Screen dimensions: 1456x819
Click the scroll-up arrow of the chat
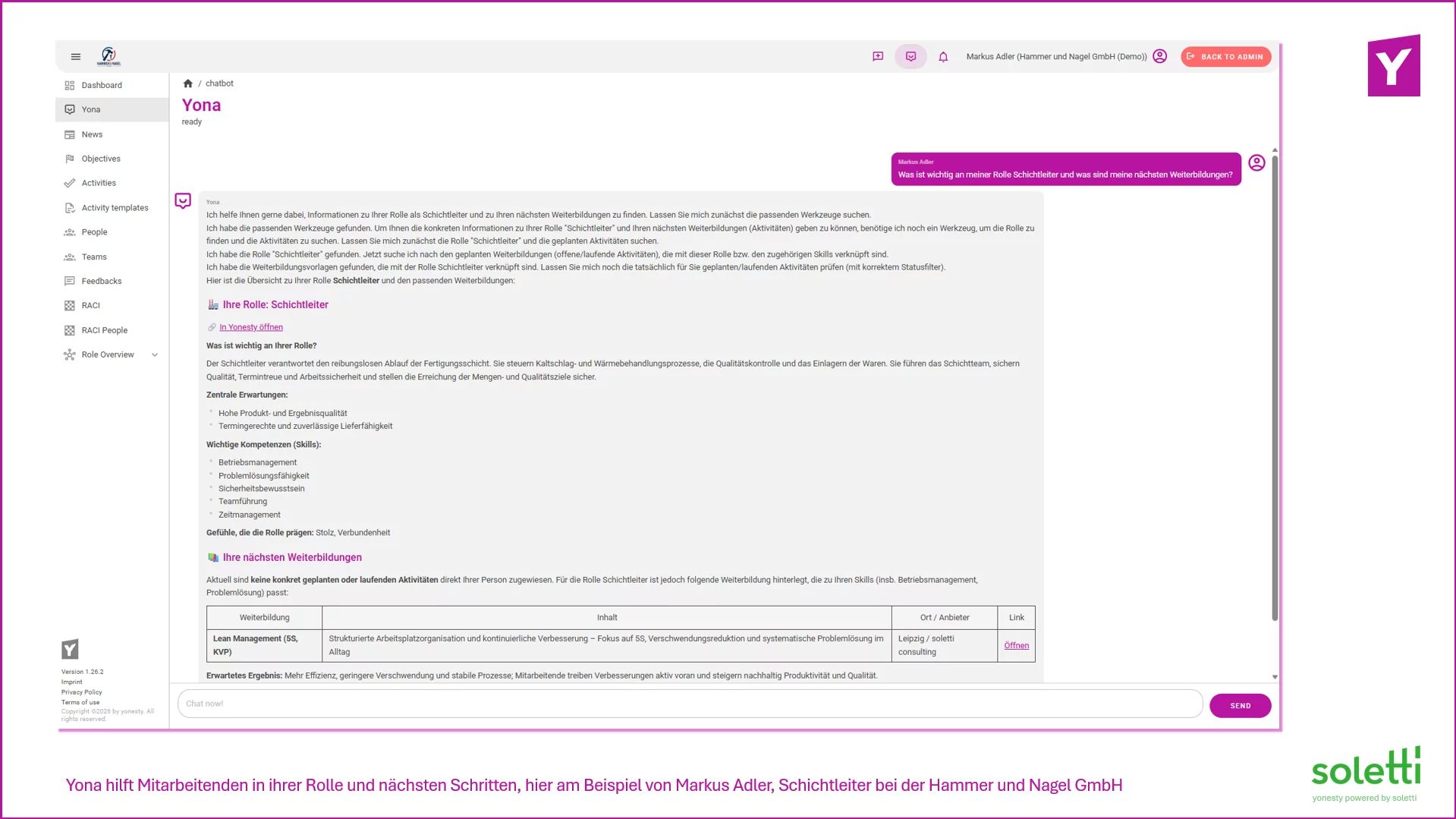pos(1275,150)
